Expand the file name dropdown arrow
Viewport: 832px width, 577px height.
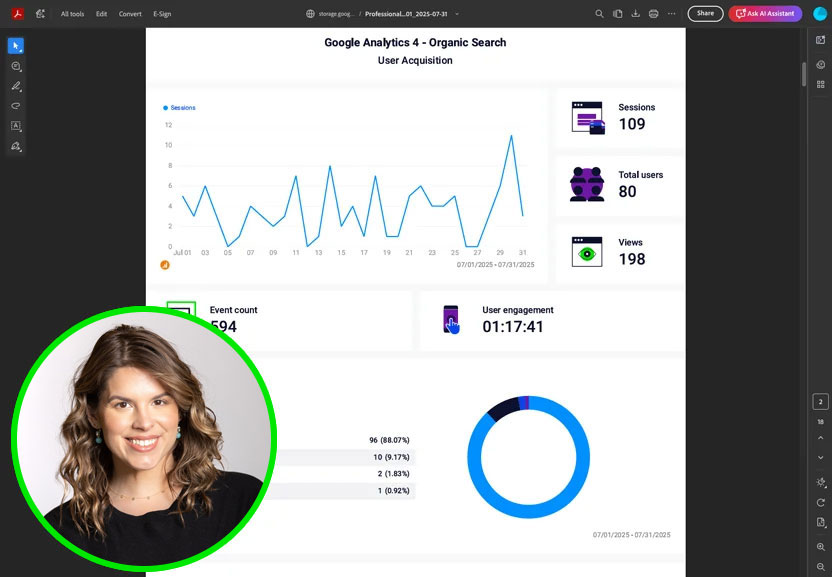click(x=457, y=14)
